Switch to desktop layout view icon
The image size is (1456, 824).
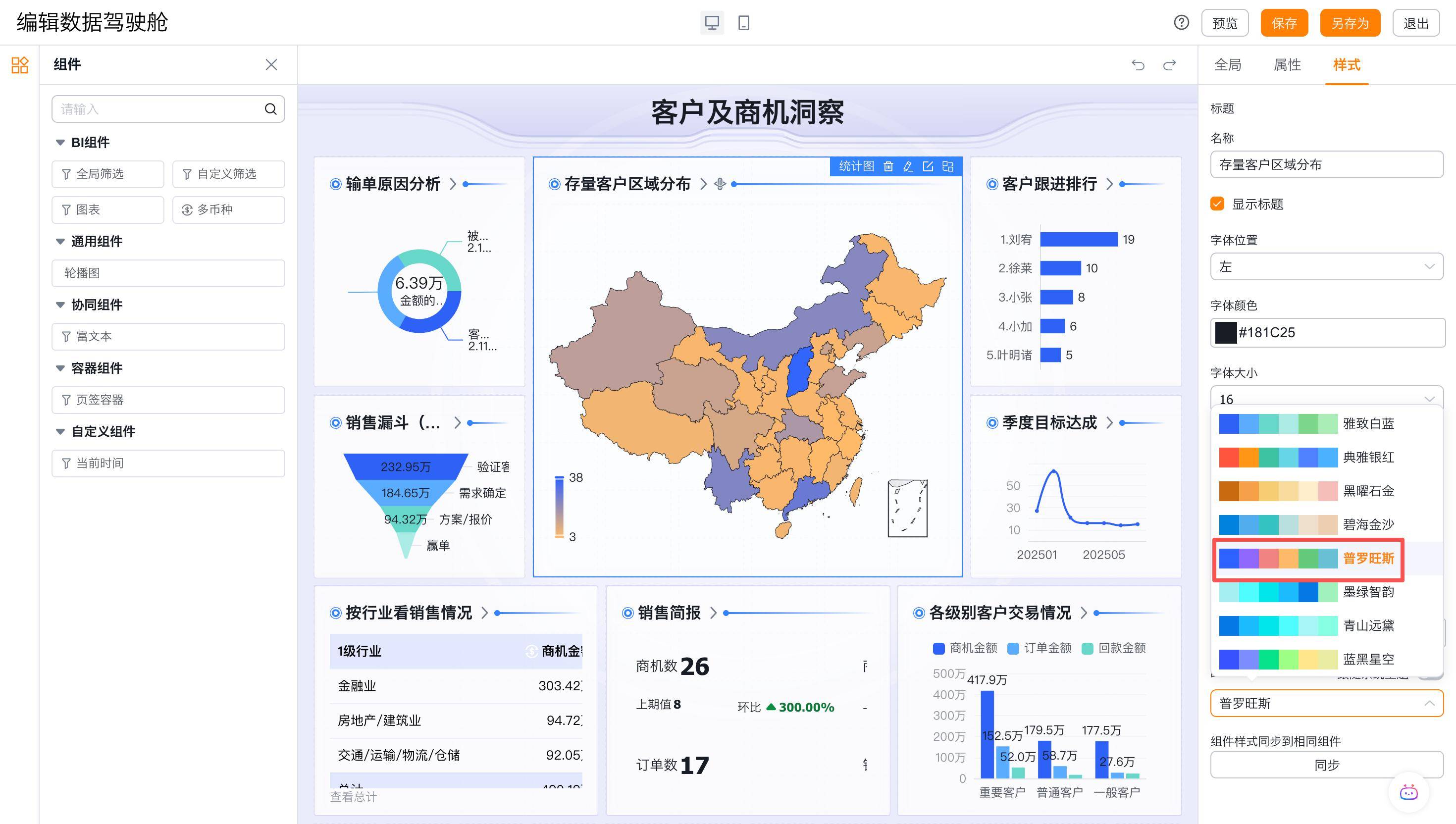[x=712, y=23]
